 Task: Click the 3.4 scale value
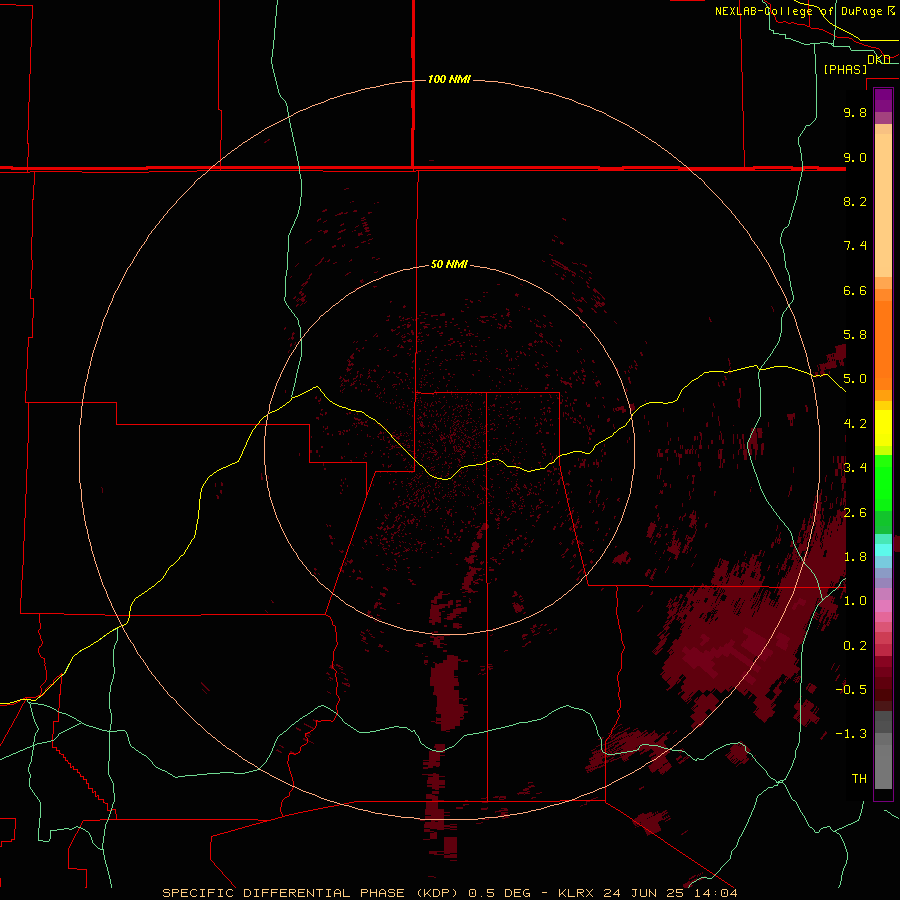pos(855,468)
